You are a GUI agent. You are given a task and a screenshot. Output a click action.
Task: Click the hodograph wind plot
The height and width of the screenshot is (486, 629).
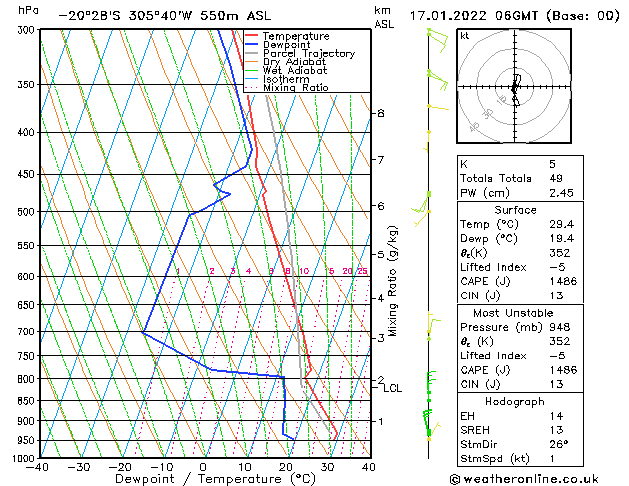pyautogui.click(x=514, y=86)
